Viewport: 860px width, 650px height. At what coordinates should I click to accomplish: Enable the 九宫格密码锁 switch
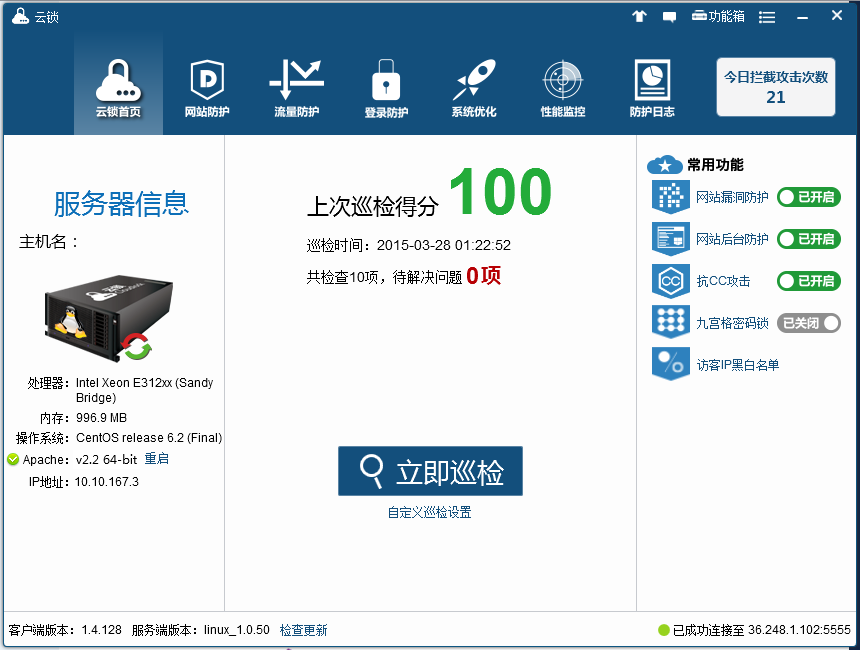(808, 323)
